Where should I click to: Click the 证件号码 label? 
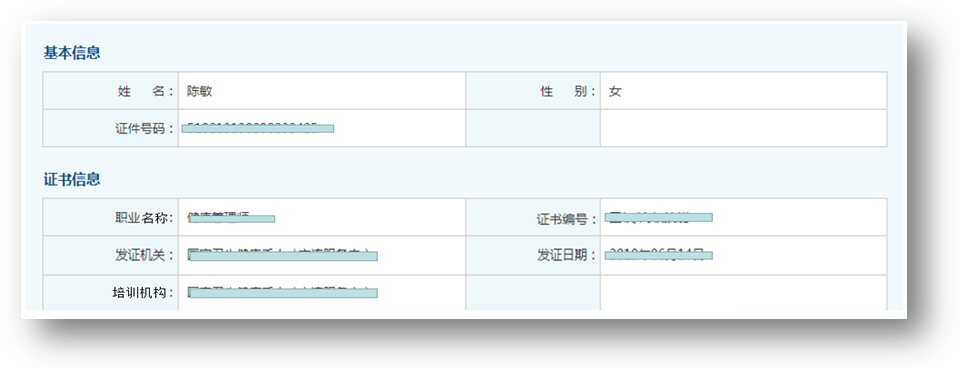coord(145,129)
